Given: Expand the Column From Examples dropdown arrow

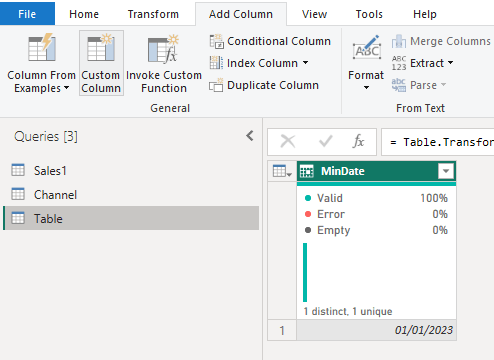Looking at the screenshot, I should pyautogui.click(x=66, y=88).
